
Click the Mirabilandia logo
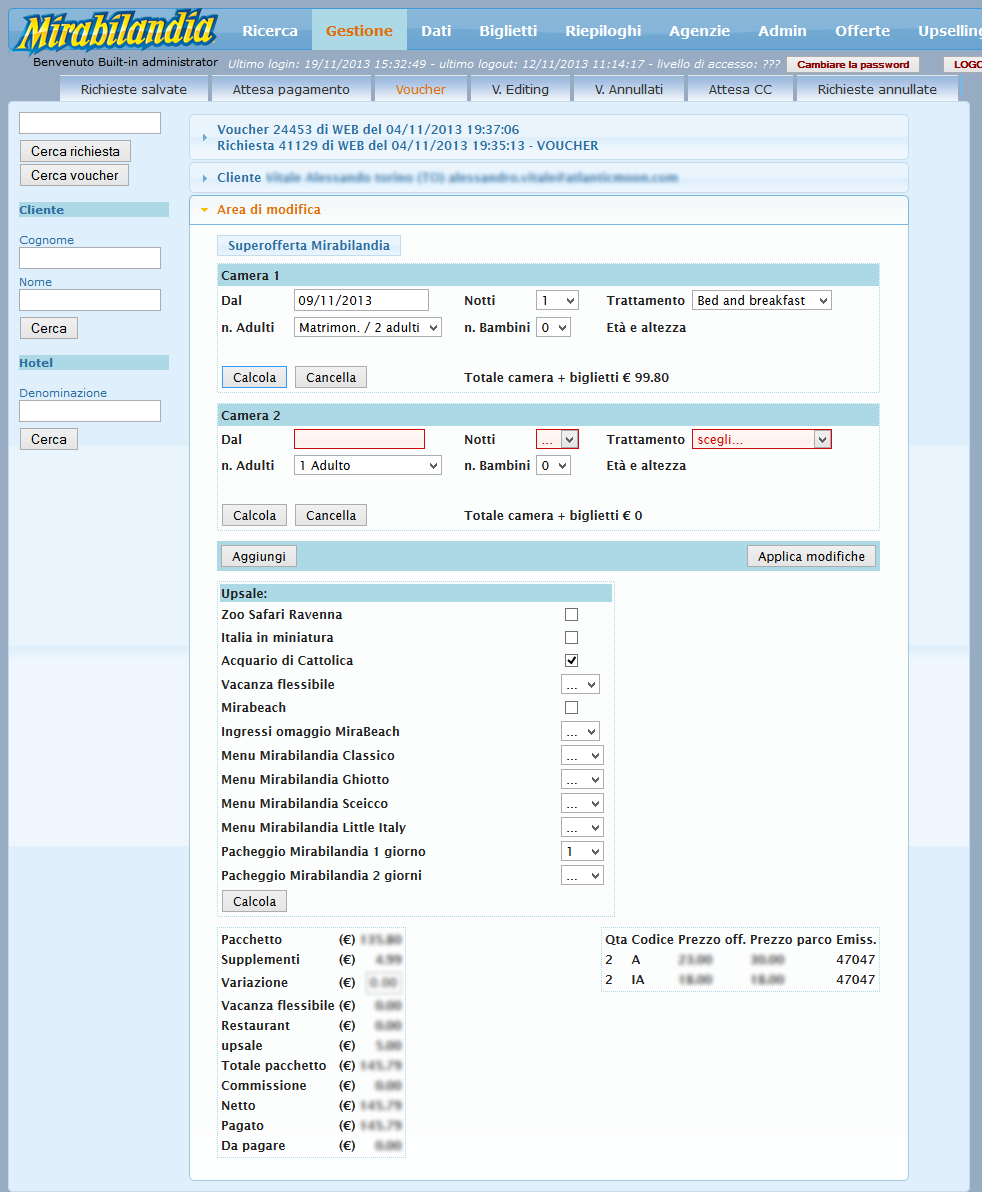(x=118, y=31)
